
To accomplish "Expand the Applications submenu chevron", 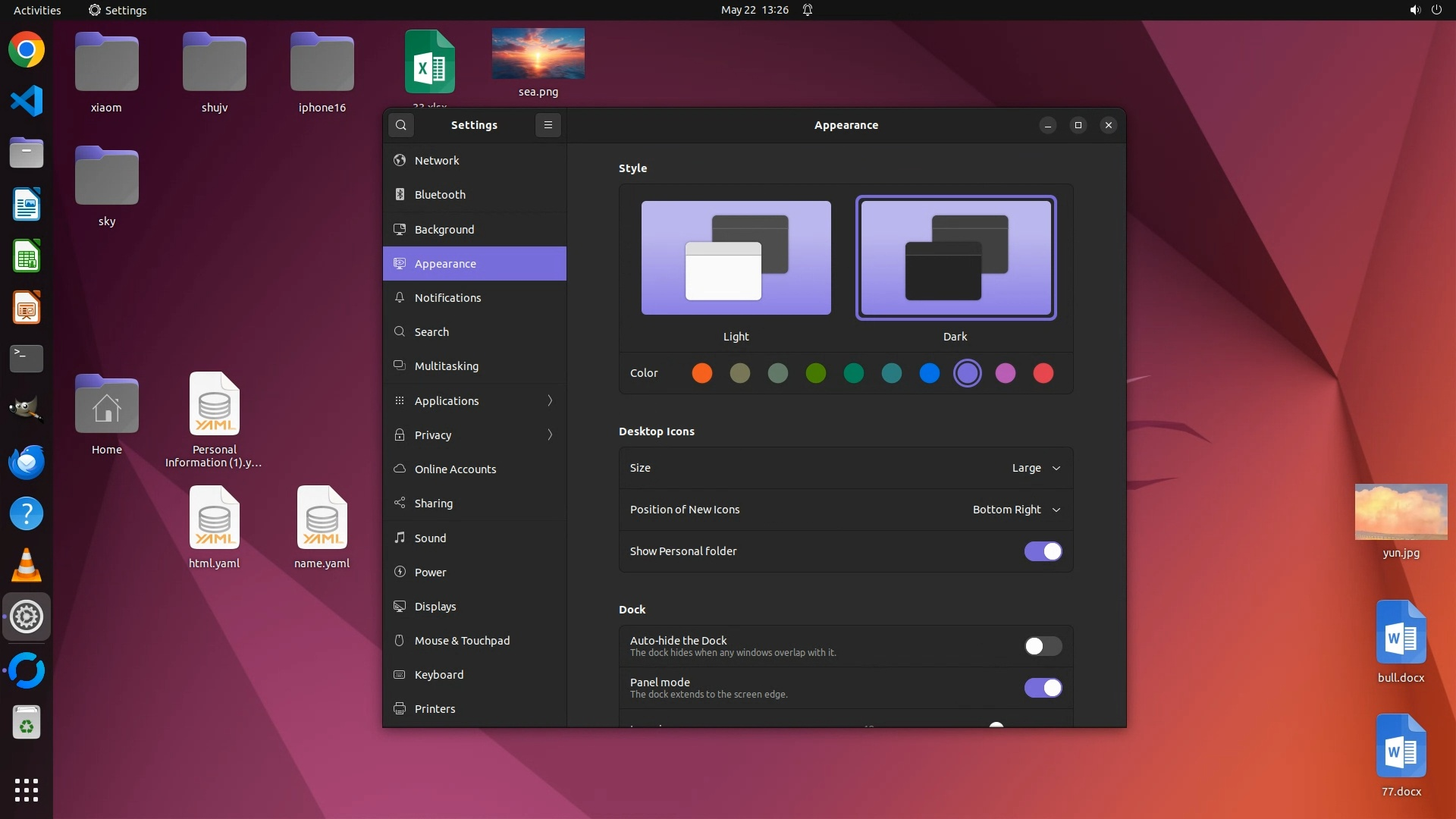I will point(550,400).
